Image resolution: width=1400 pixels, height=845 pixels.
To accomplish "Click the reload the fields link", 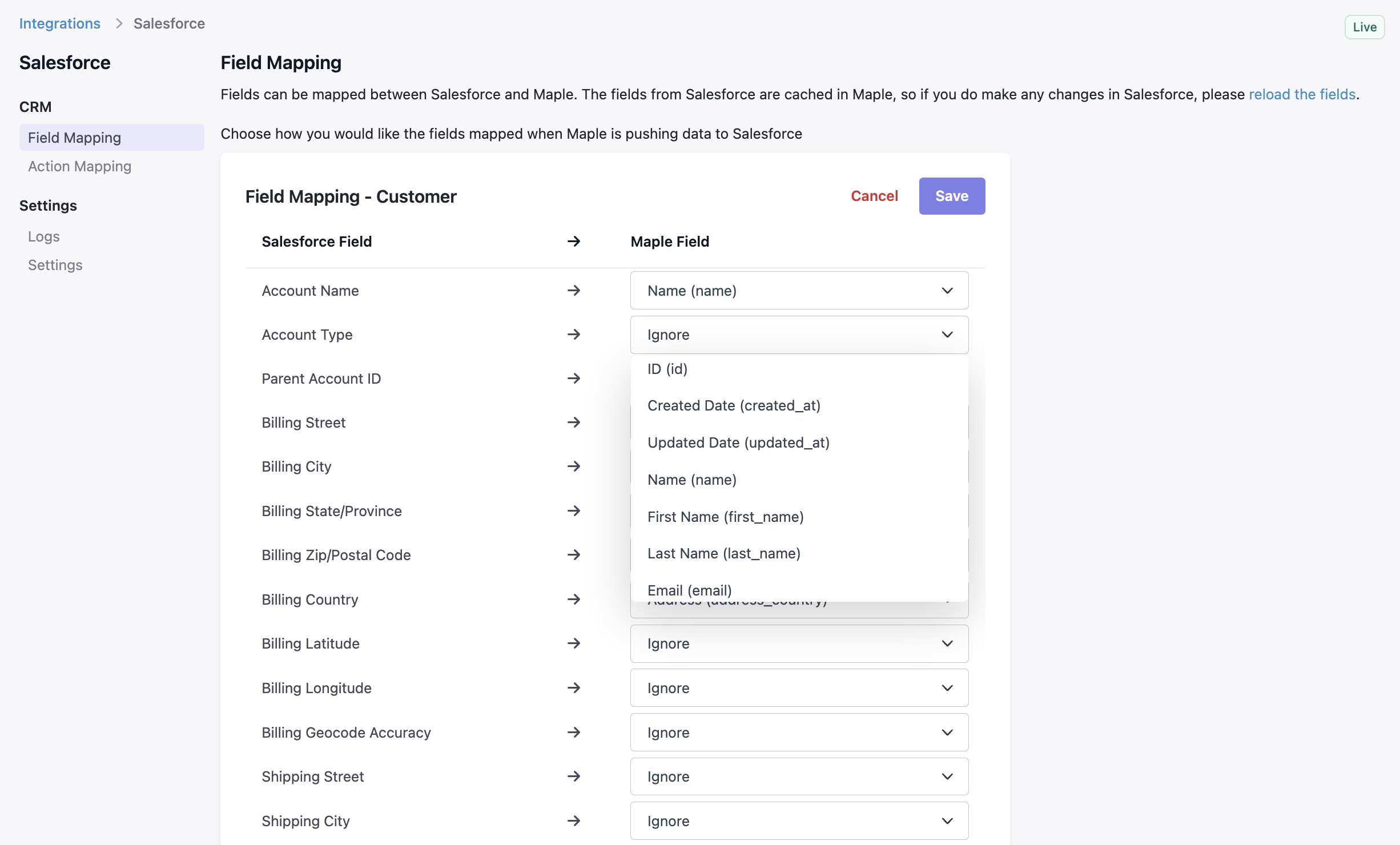I will click(1302, 94).
